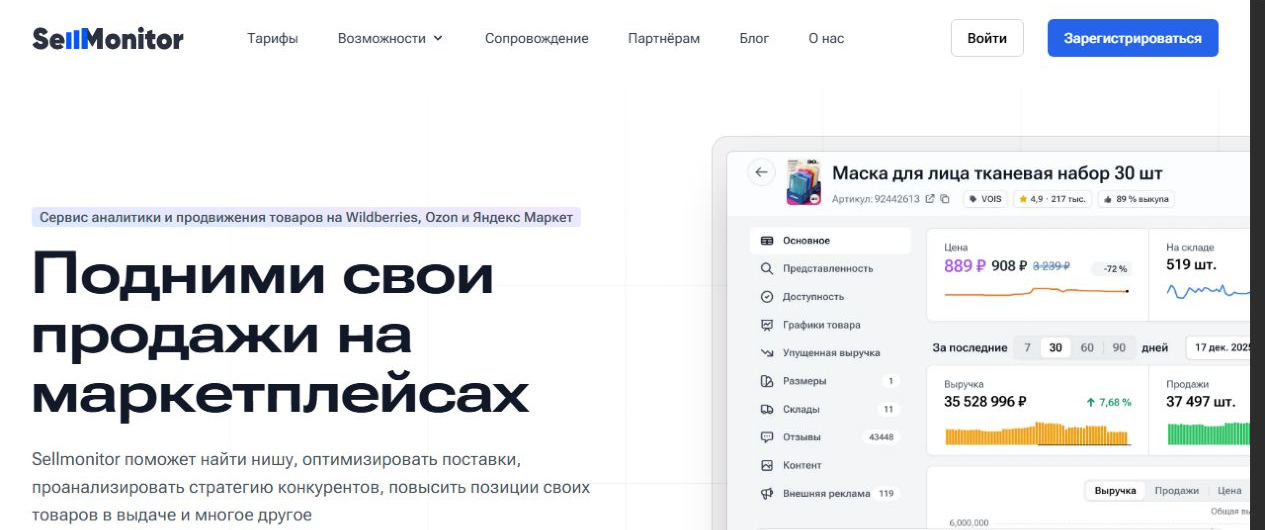Click the product title Маска для лица
1265x530 pixels.
point(997,173)
